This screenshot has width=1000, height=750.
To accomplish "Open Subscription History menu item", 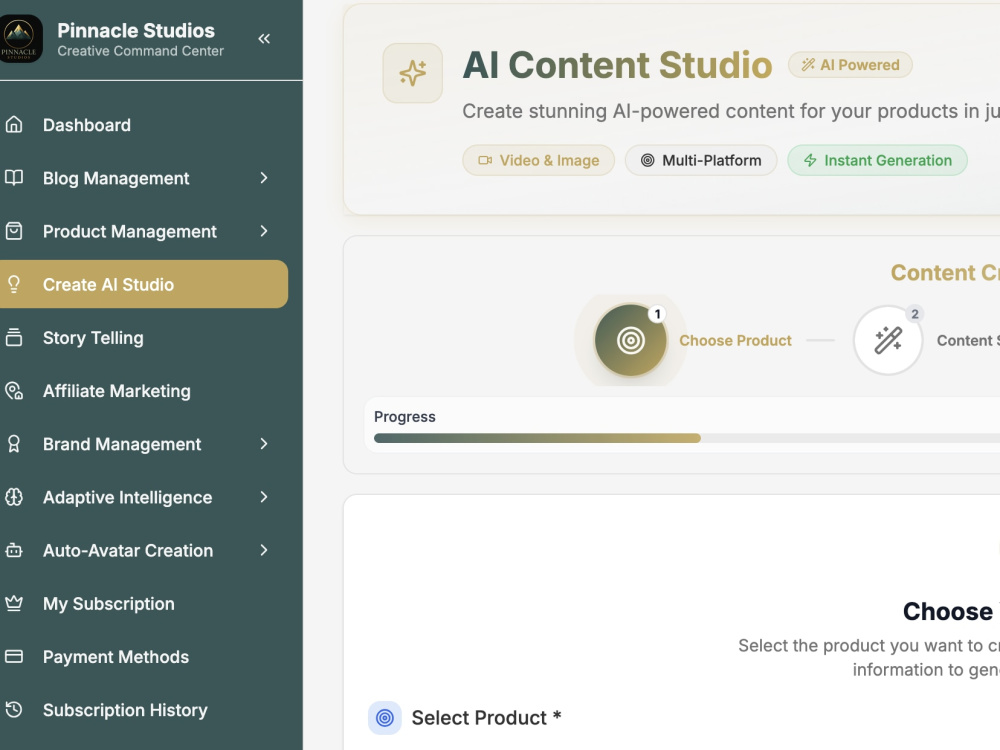I will click(144, 710).
